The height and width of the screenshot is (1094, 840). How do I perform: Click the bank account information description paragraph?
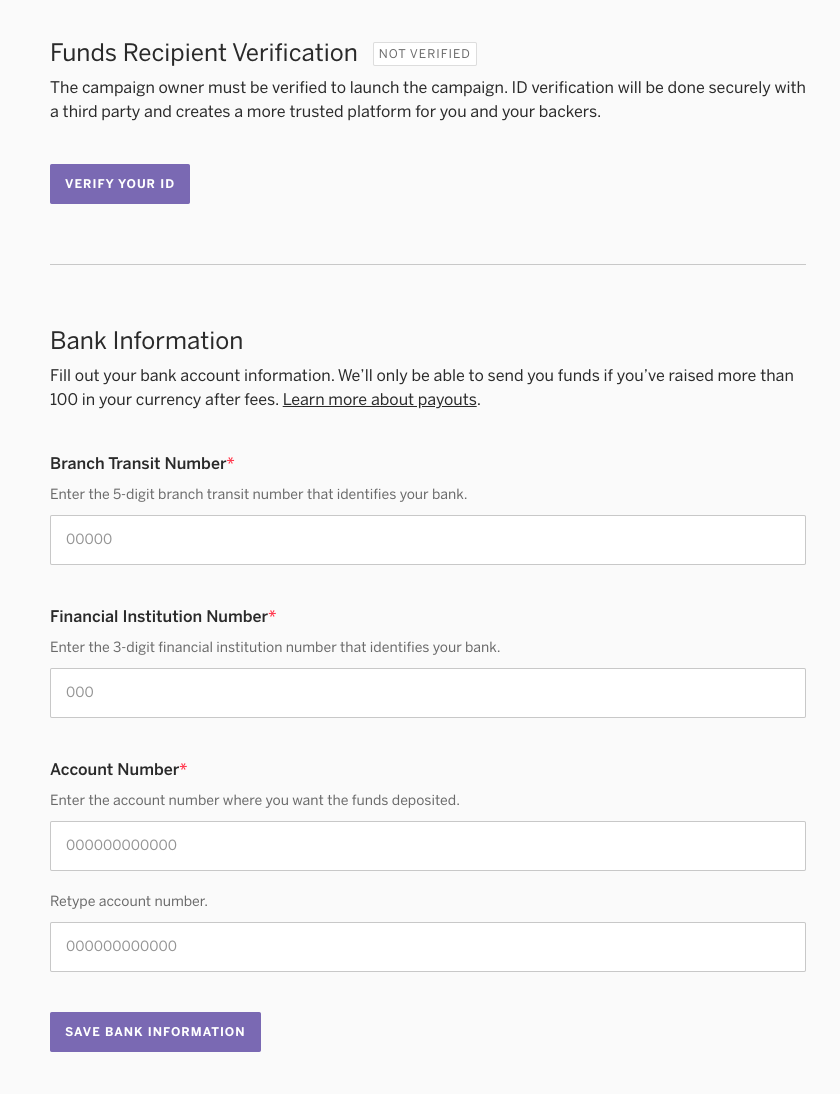pos(422,388)
